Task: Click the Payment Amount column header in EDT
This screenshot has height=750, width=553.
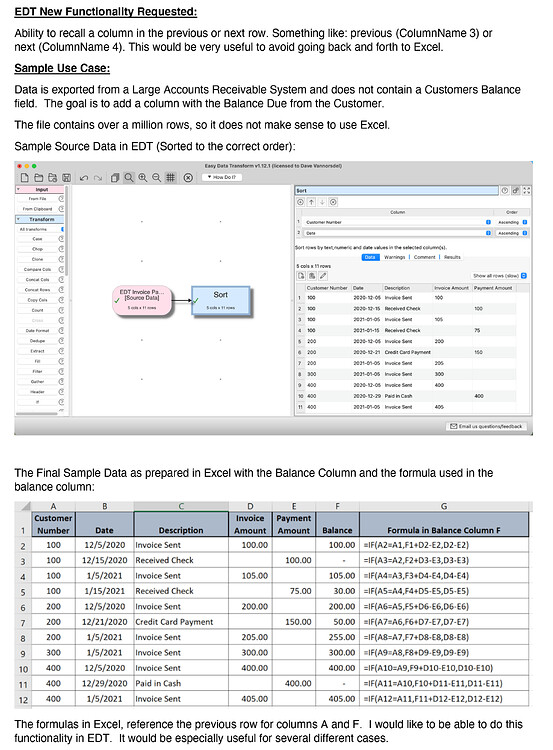Action: (493, 288)
